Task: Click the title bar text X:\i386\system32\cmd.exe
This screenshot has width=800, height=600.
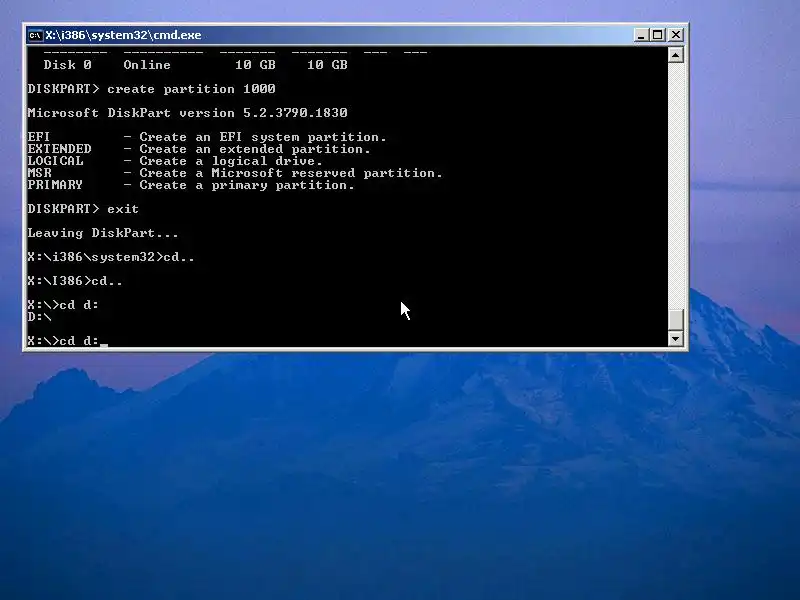Action: tap(123, 35)
